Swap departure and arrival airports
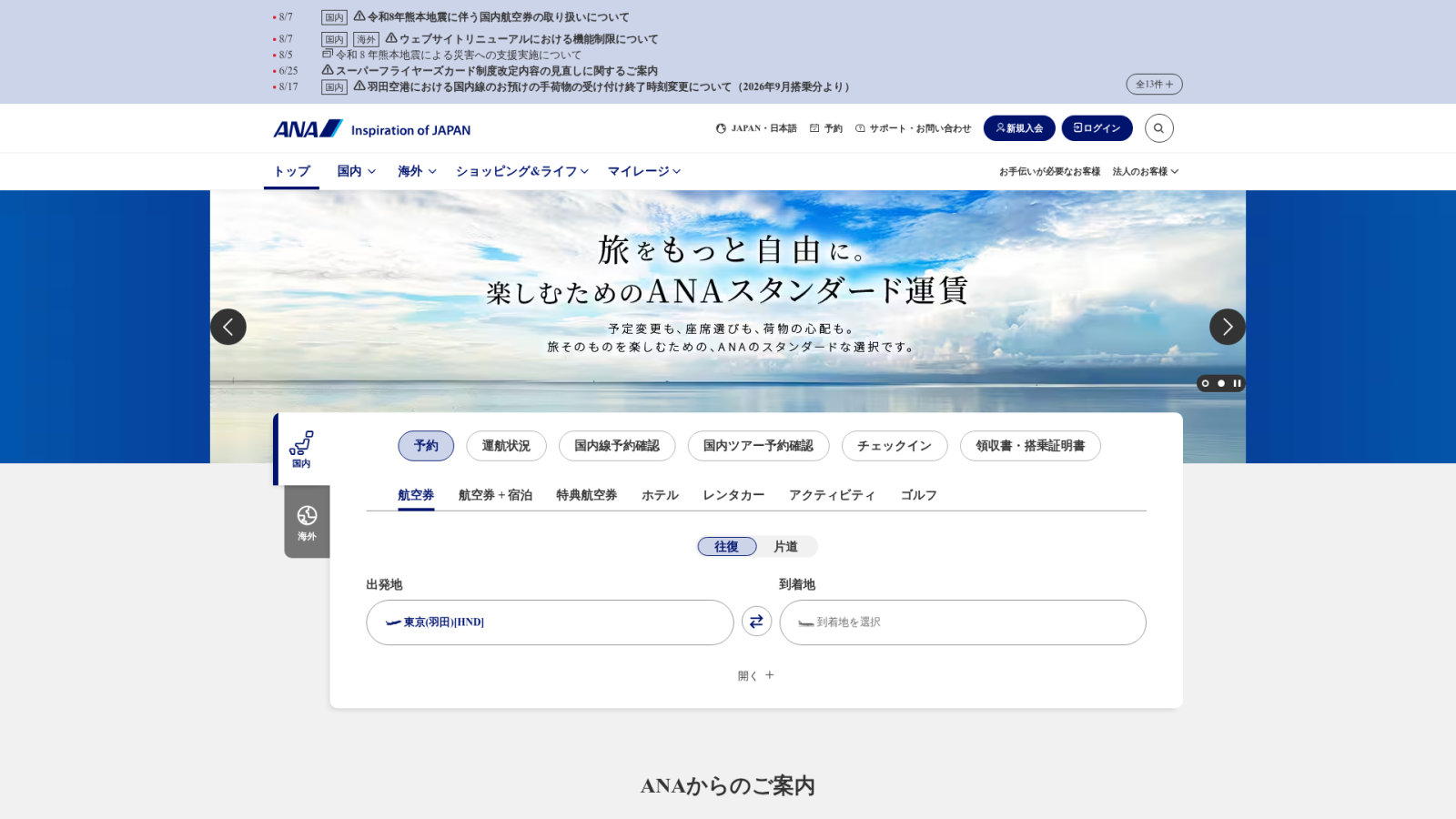The width and height of the screenshot is (1456, 819). [756, 622]
